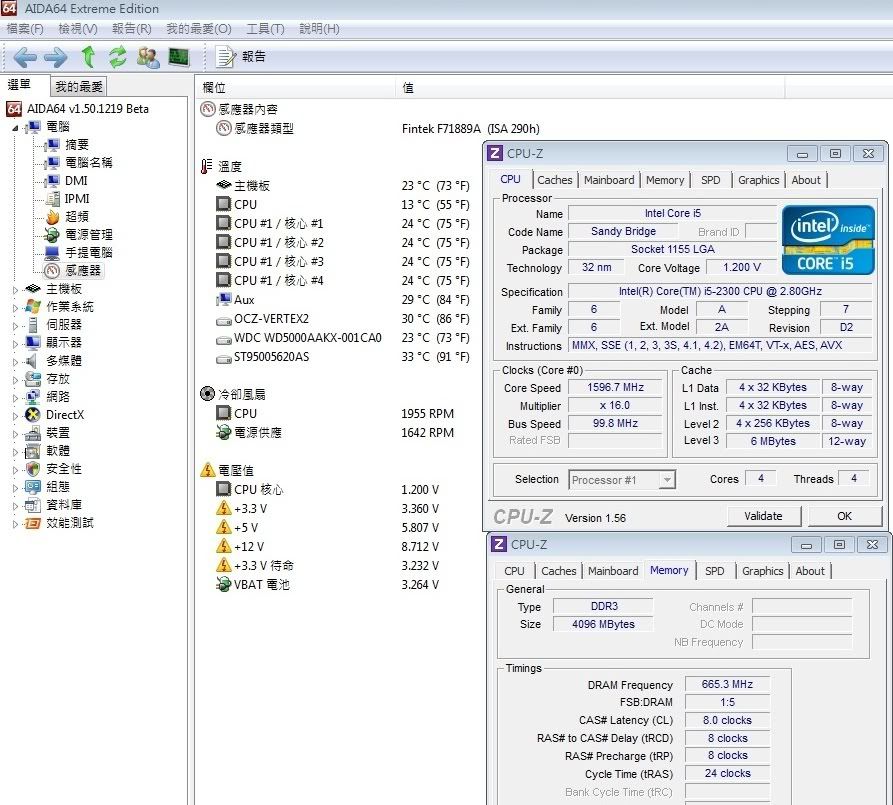Open SPD tab in upper CPU-Z window
Screen dimensions: 893x805
click(711, 181)
